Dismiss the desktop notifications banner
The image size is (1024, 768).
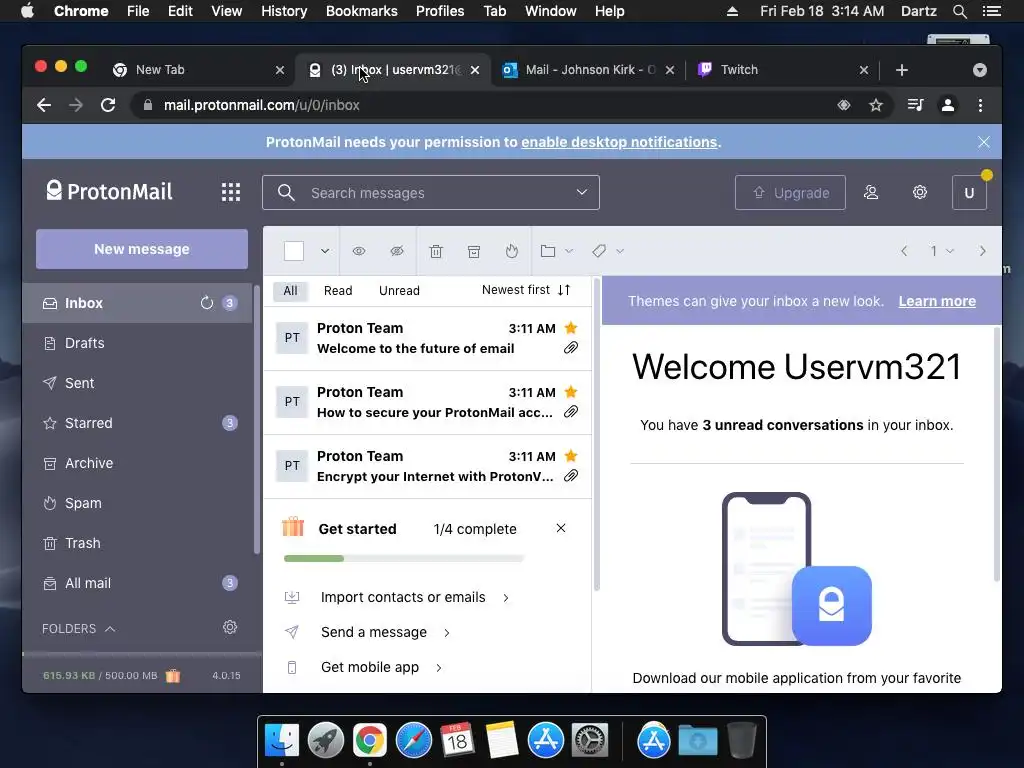click(984, 142)
